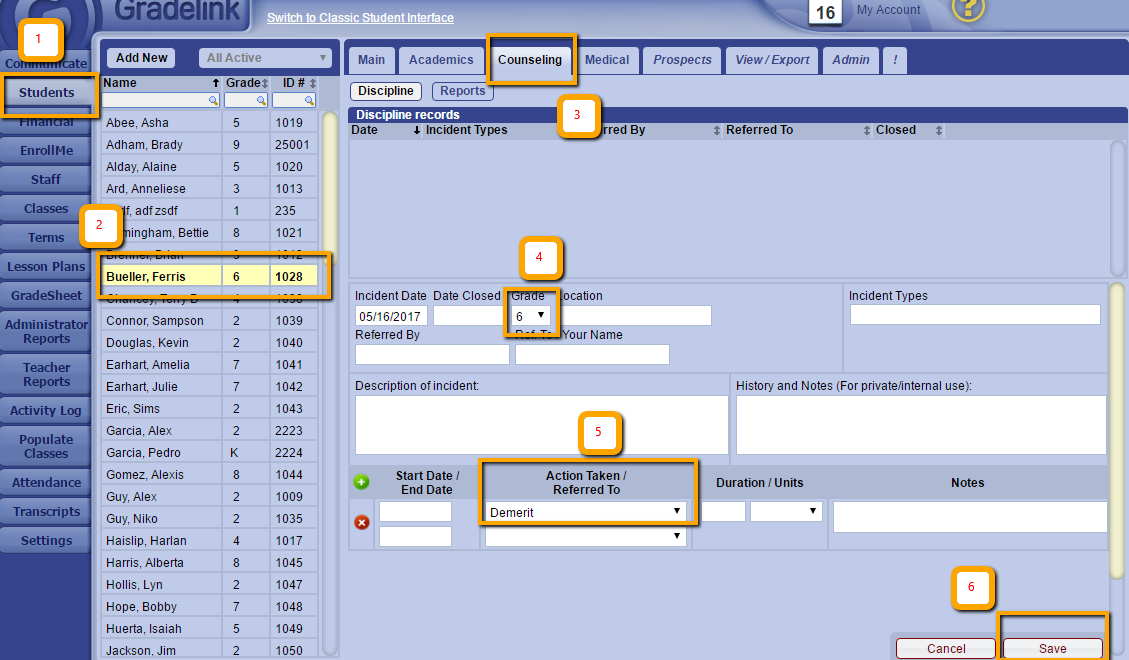Click search icon in Name filter box
The image size is (1129, 660).
tap(213, 101)
